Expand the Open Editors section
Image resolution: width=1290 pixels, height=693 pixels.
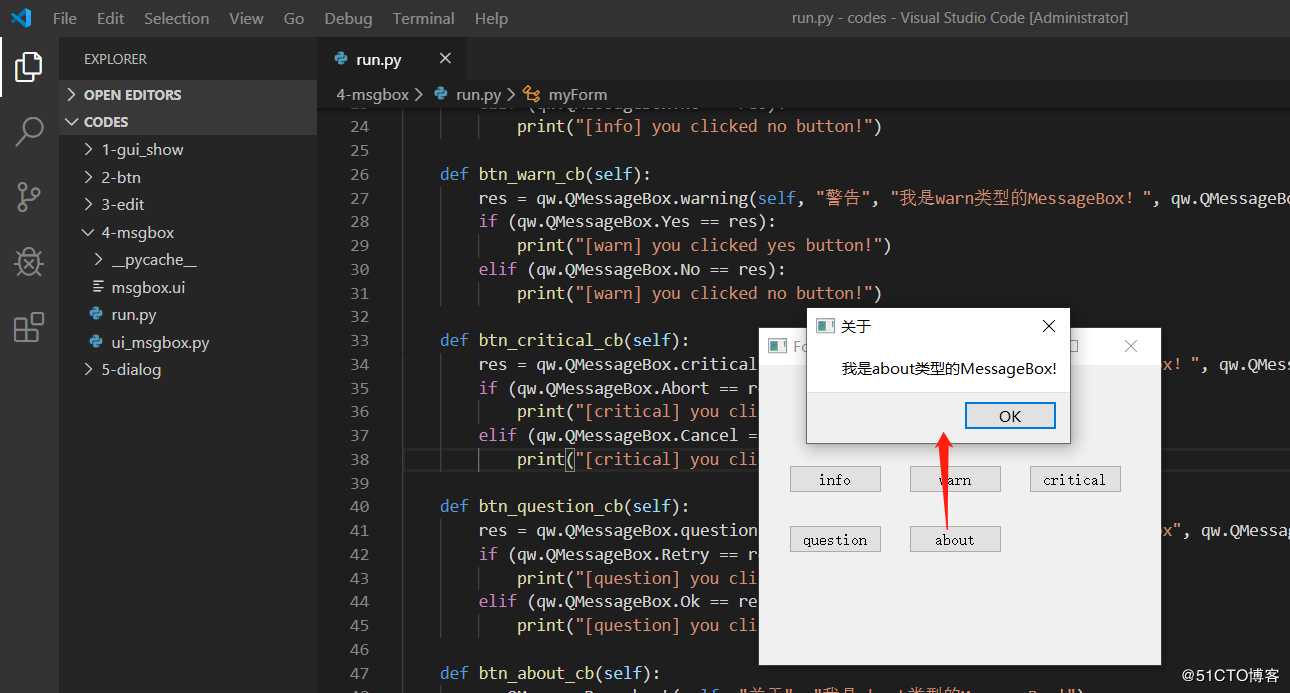[x=188, y=95]
